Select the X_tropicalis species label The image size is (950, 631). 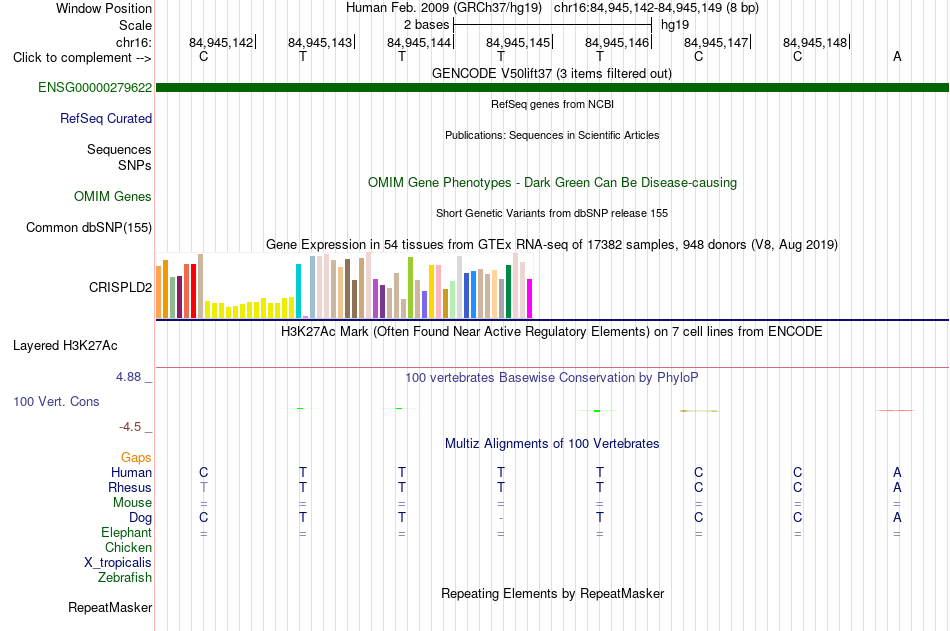pos(118,563)
